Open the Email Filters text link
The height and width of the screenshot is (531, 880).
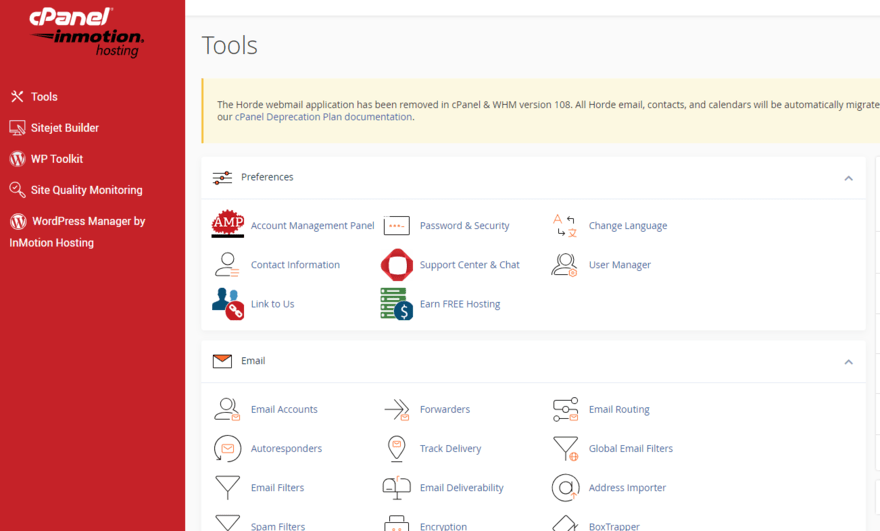coord(277,488)
